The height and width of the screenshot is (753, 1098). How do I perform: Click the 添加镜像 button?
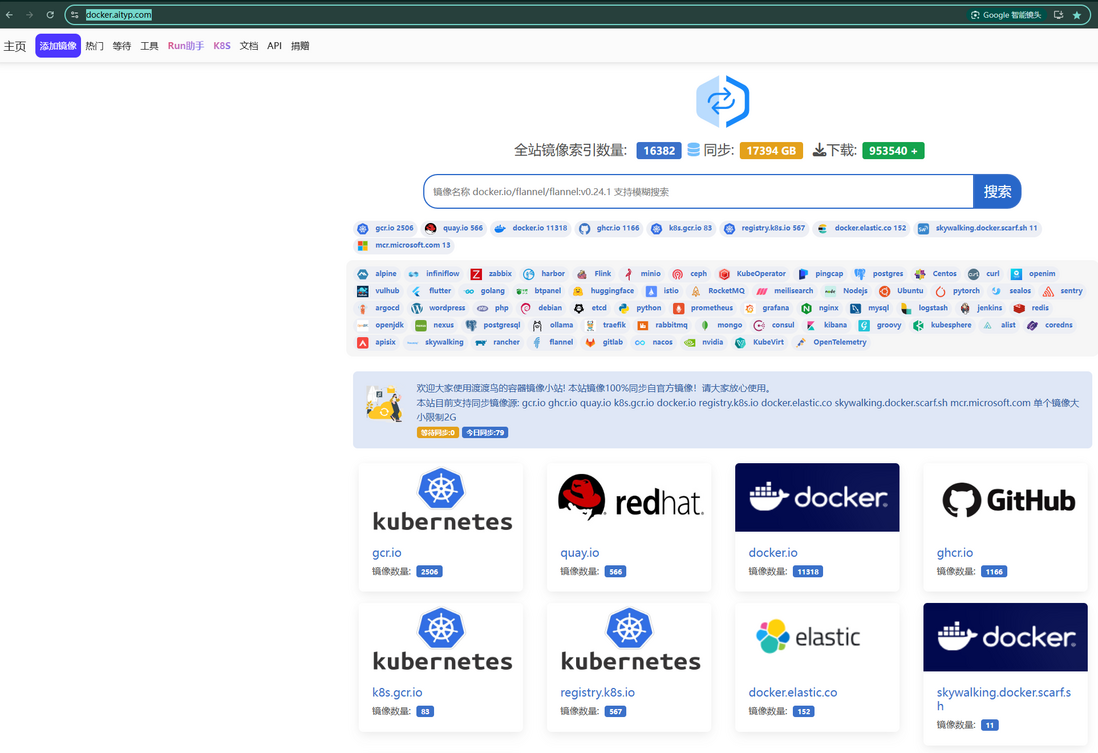57,45
